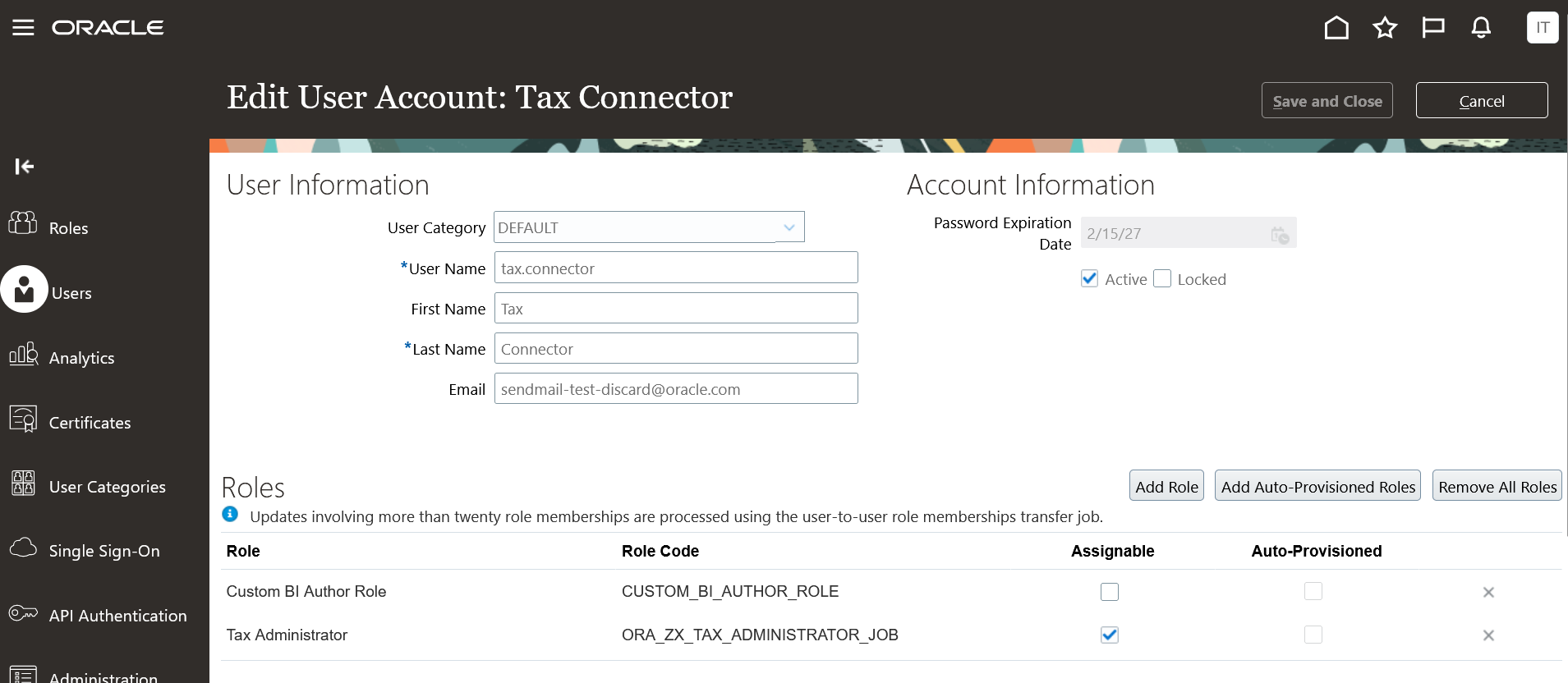Go to the Home icon
Image resolution: width=1568 pixels, height=683 pixels.
pyautogui.click(x=1336, y=28)
